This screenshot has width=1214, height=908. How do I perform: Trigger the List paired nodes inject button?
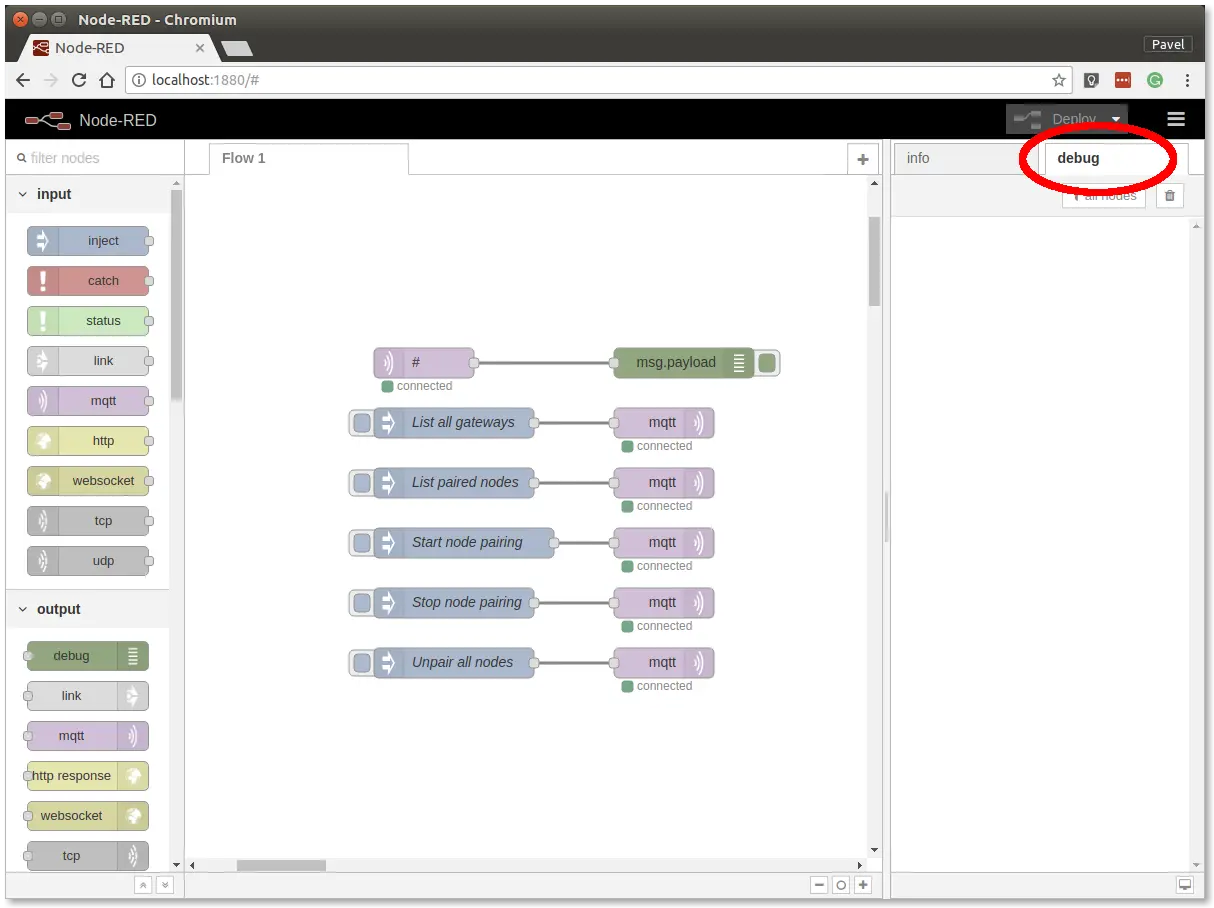[361, 483]
